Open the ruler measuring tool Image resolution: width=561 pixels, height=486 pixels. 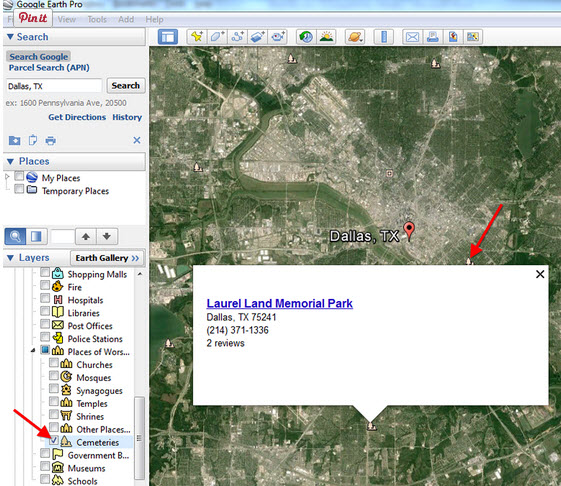tap(384, 37)
